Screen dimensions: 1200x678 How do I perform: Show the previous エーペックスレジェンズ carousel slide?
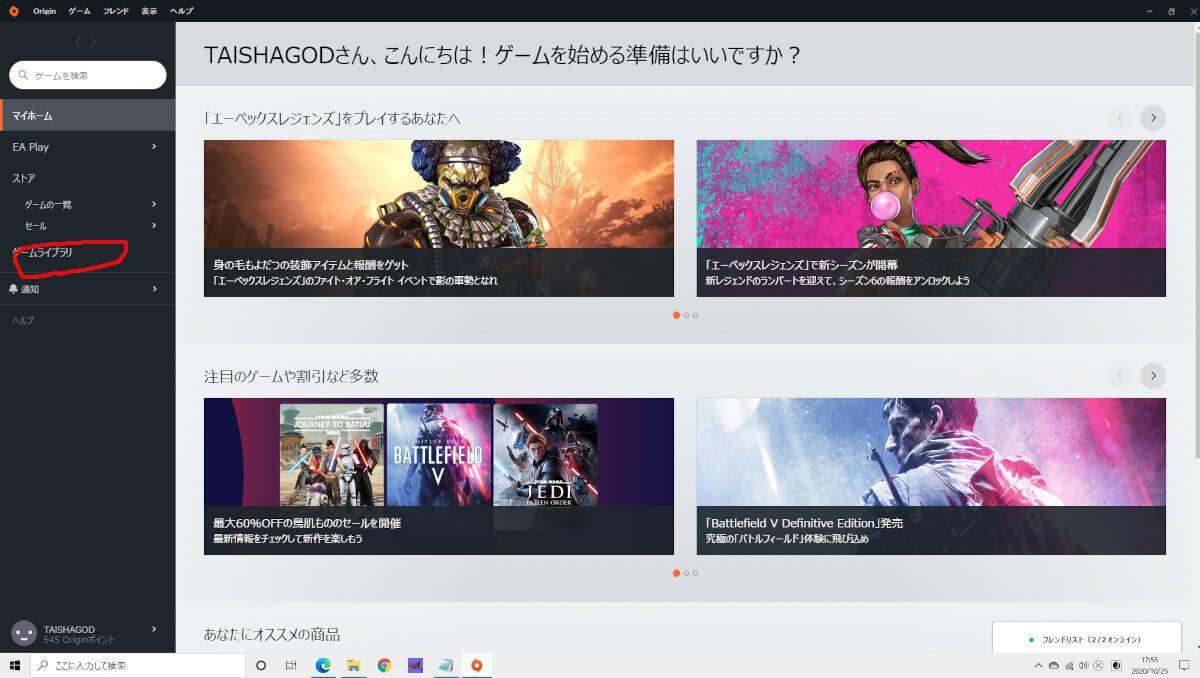1120,118
